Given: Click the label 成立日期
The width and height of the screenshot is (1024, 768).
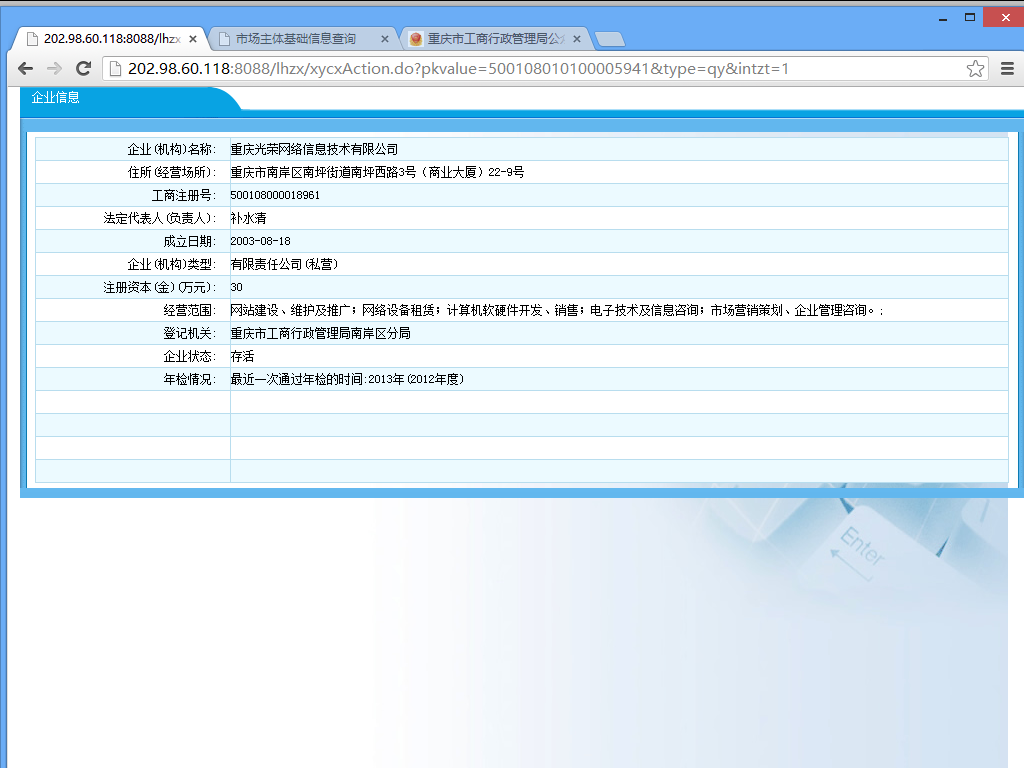Looking at the screenshot, I should coord(189,241).
